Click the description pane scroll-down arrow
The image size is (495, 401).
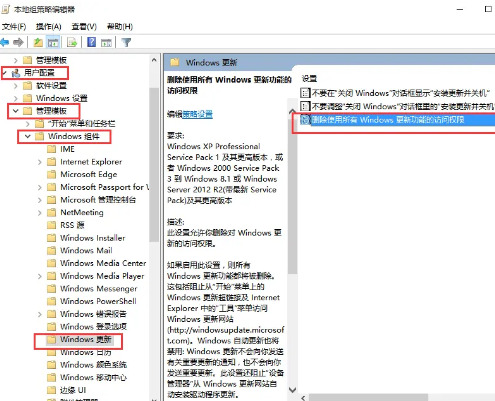click(292, 389)
